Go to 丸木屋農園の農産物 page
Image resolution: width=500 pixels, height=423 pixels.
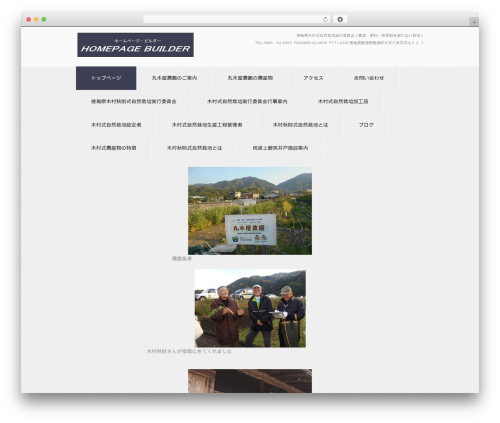(250, 78)
